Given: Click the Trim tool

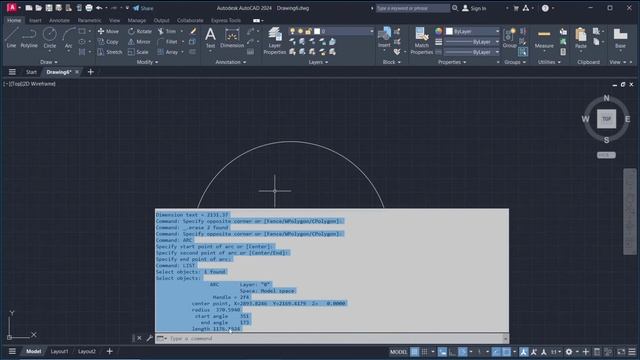Looking at the screenshot, I should click(x=167, y=31).
